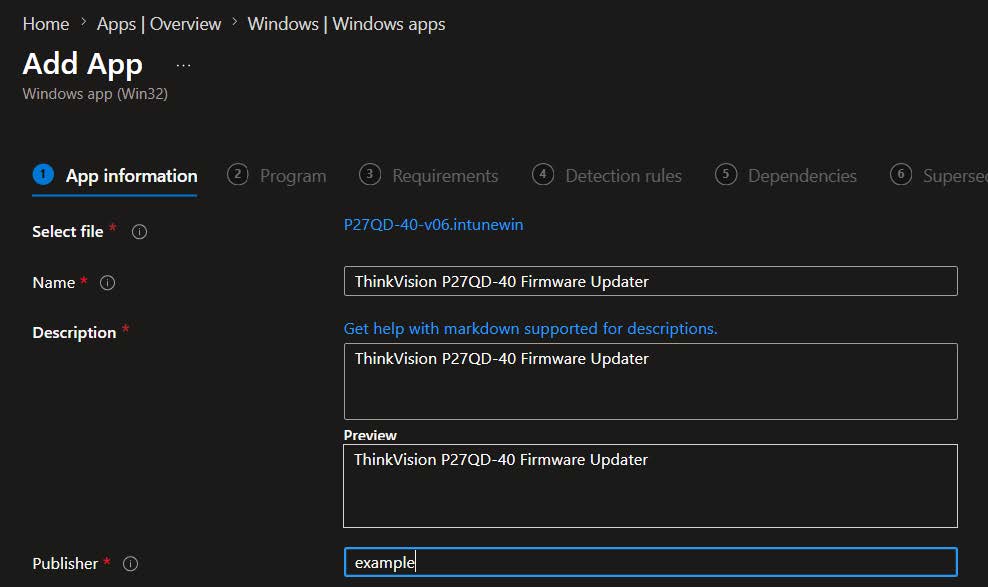Click step 3 circle icon for Requirements

(x=370, y=174)
